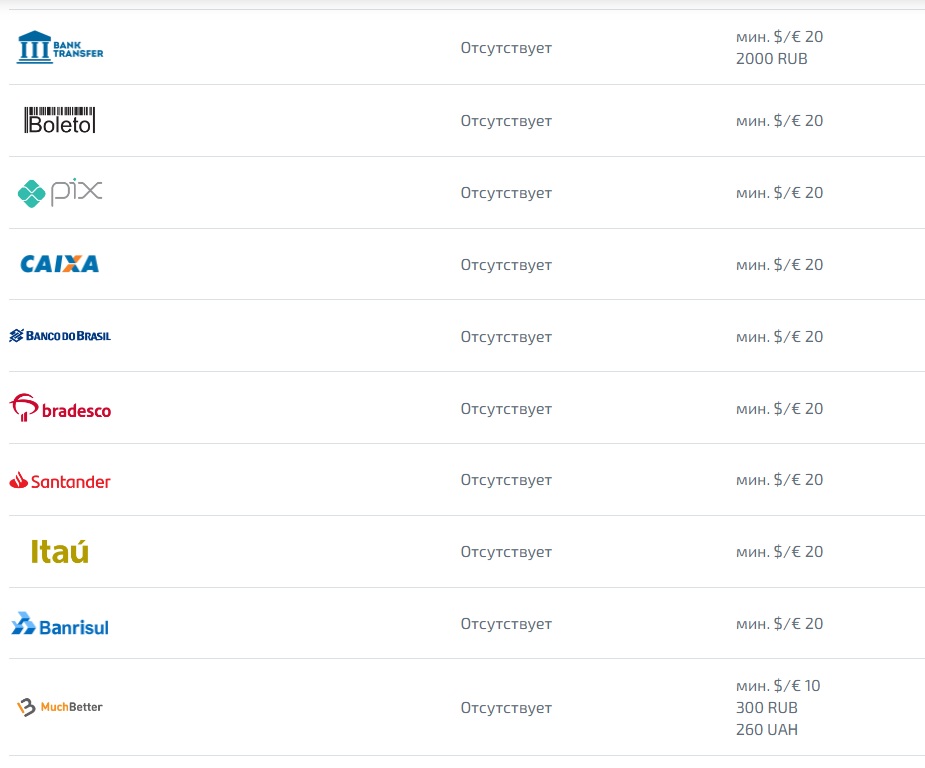Click the Bank Transfer fee text "Отсутствует"
Viewport: 925px width, 768px height.
coord(506,48)
